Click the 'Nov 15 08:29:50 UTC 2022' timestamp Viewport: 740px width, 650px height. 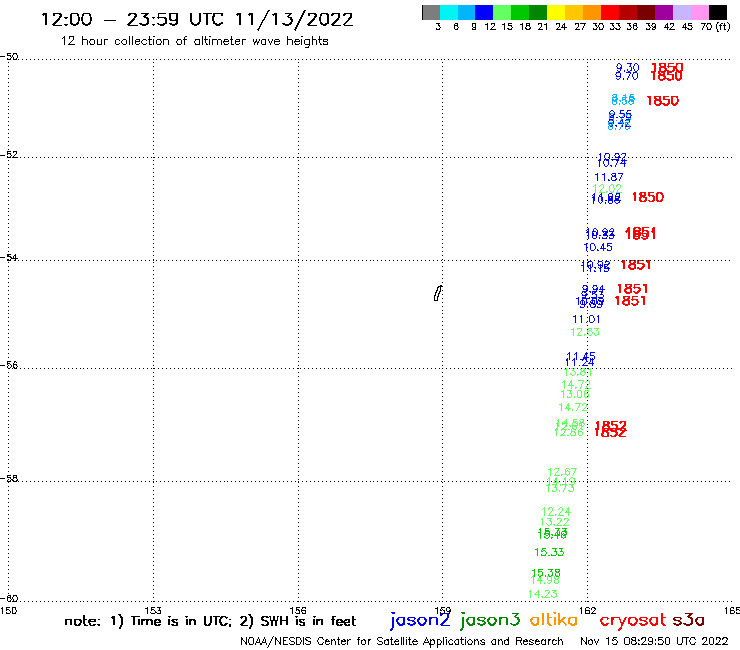point(654,641)
